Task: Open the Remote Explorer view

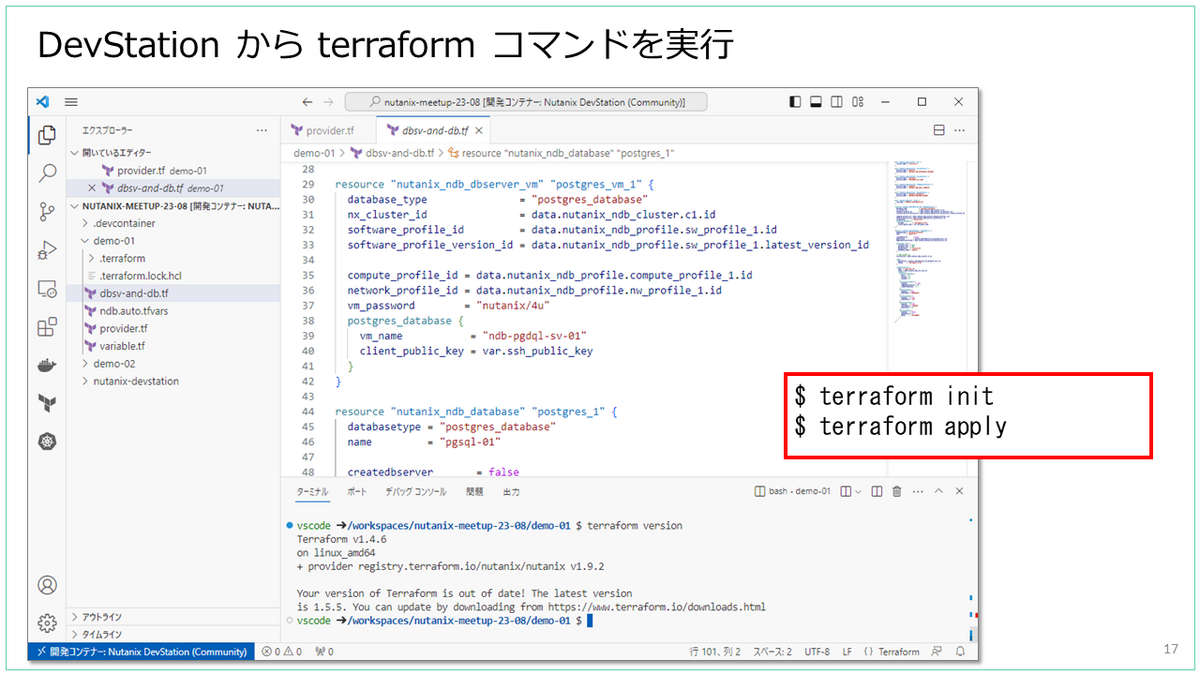Action: coord(46,289)
